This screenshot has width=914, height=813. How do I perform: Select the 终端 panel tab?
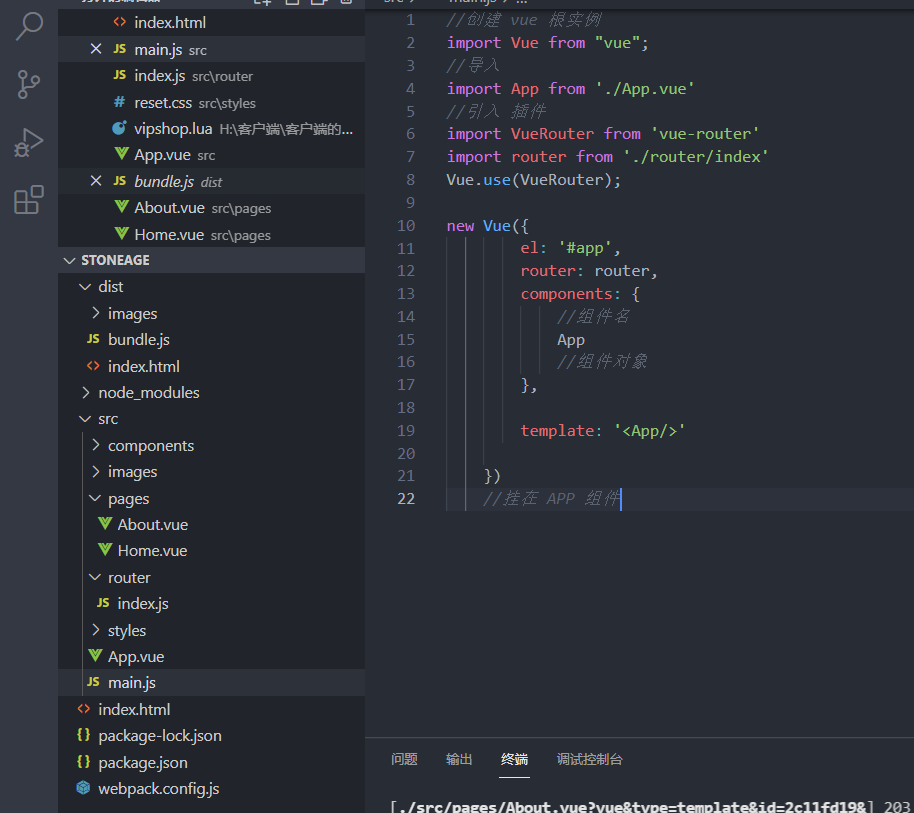(514, 759)
